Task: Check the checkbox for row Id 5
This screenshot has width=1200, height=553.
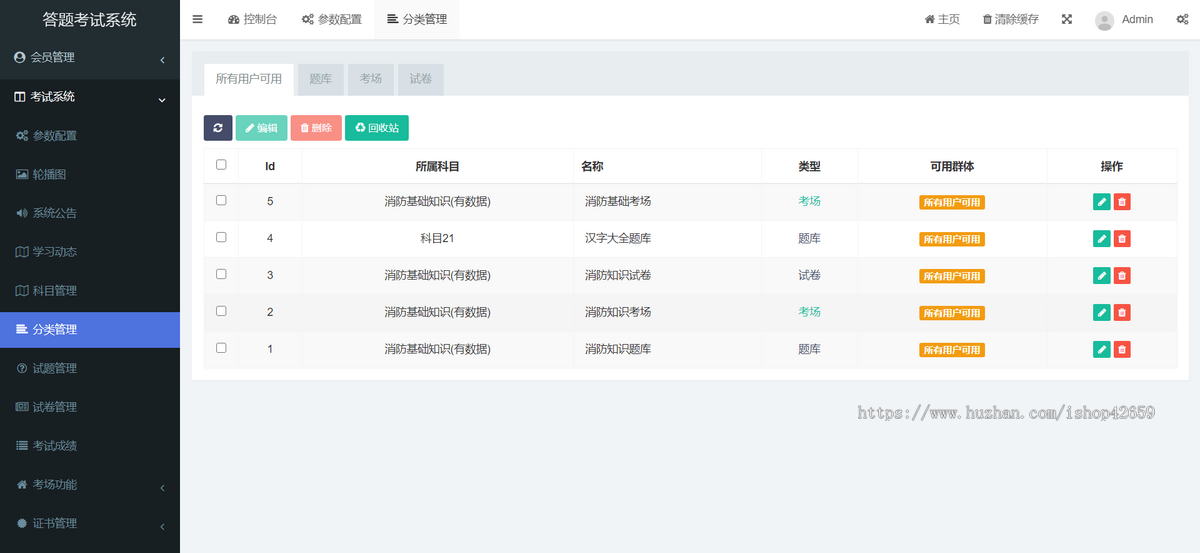Action: click(221, 200)
